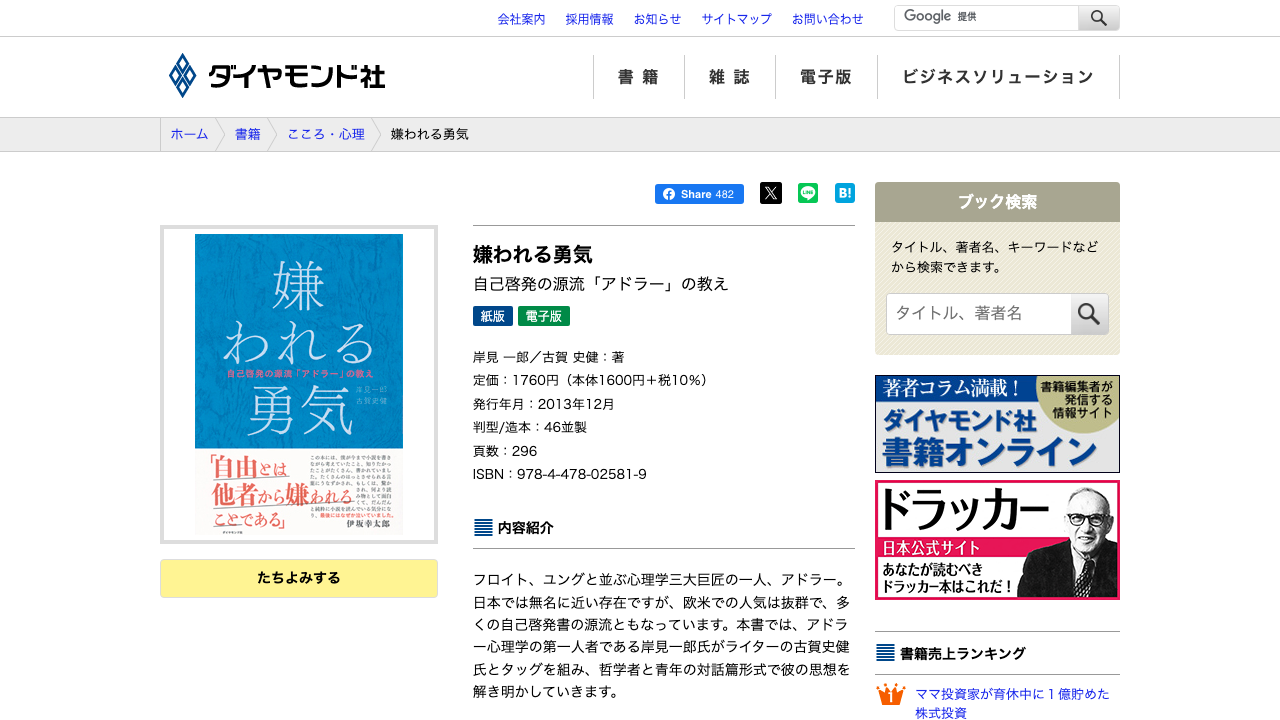This screenshot has height=720, width=1280.
Task: Go to ホーム breadcrumb
Action: (x=189, y=134)
